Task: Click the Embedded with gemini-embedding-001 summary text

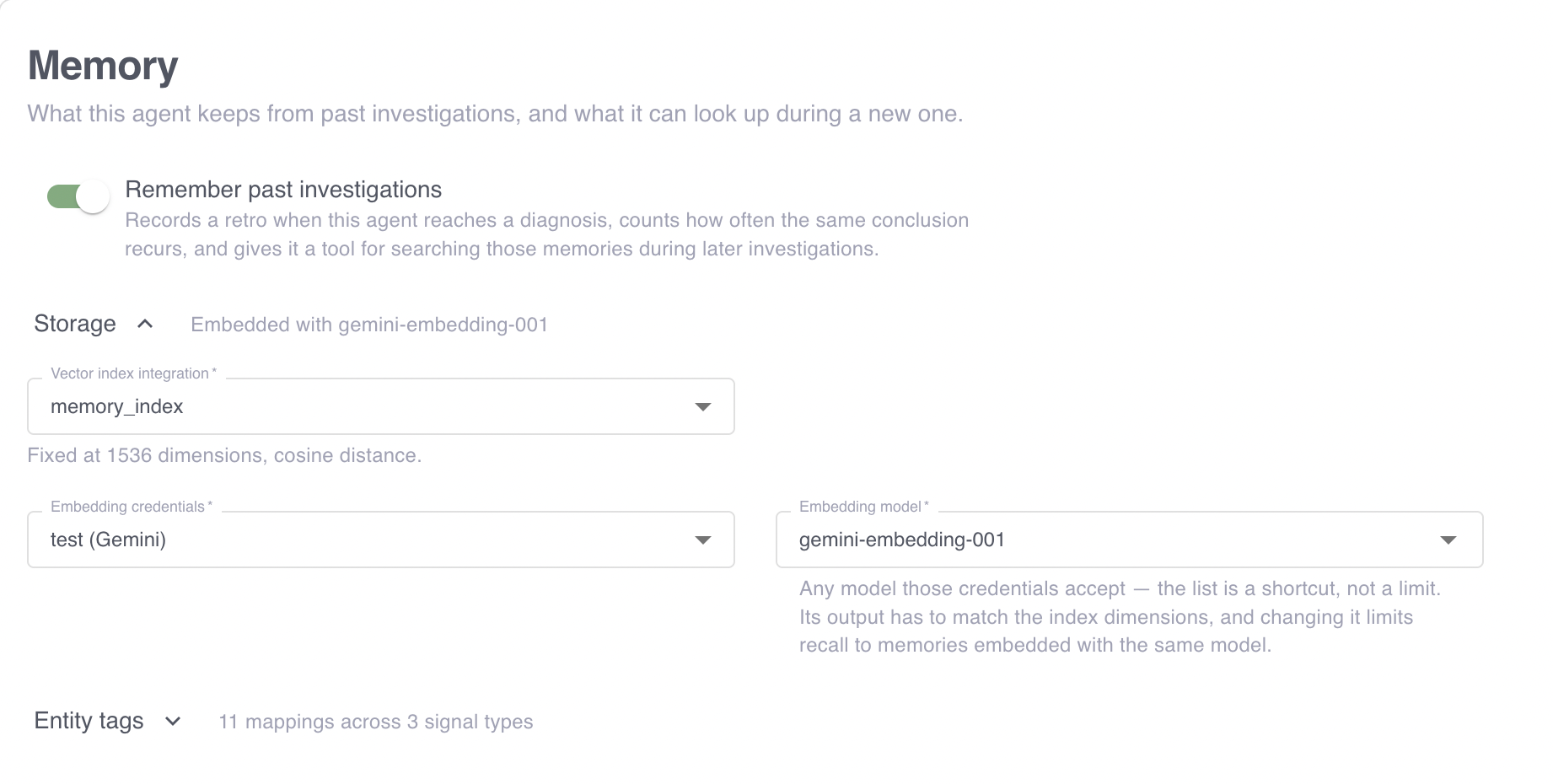Action: (369, 325)
